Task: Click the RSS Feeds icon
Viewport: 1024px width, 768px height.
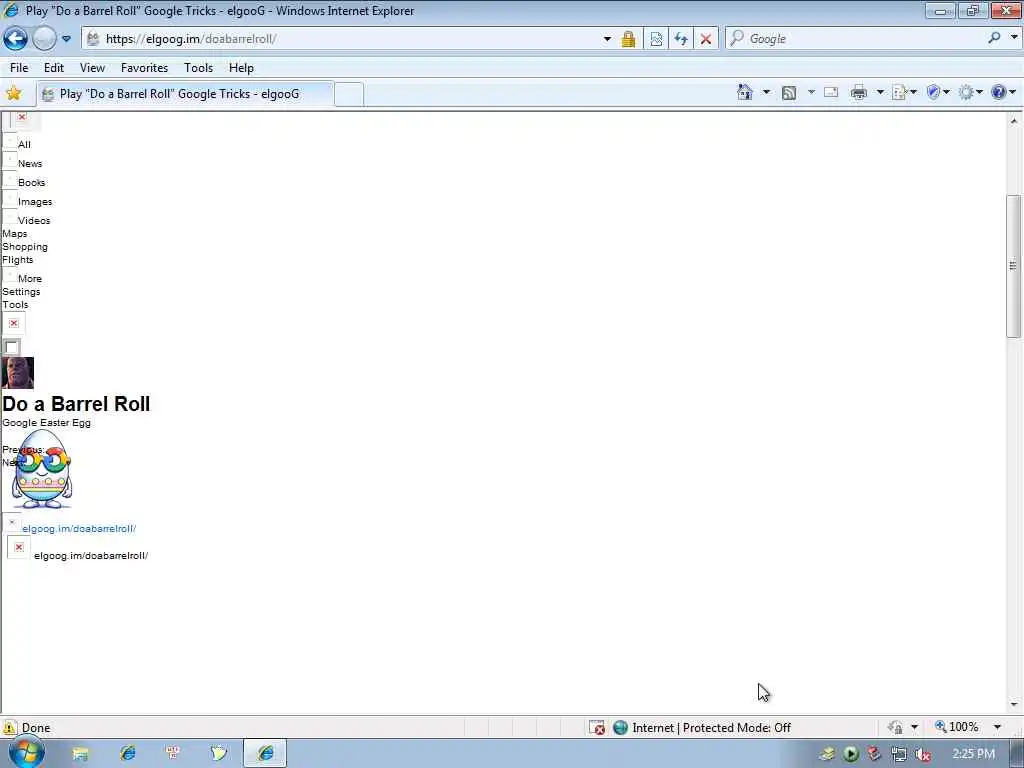Action: pos(789,93)
